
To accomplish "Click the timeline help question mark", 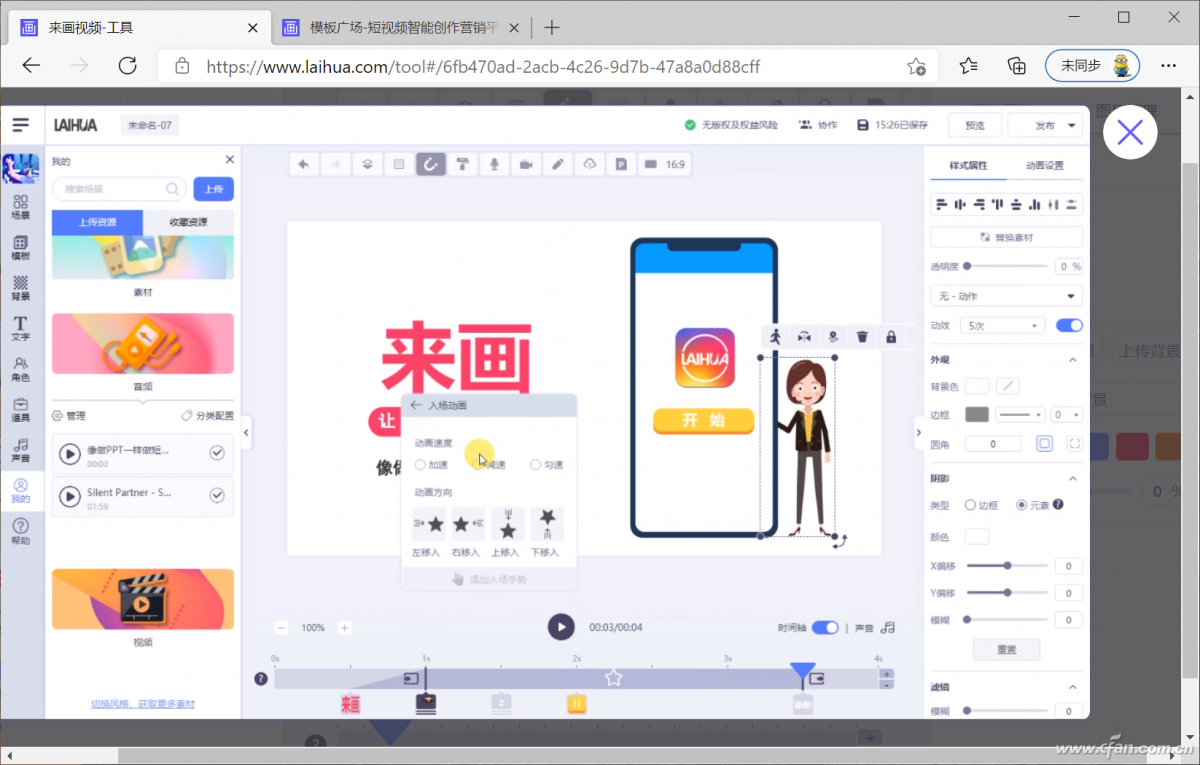I will click(x=261, y=679).
